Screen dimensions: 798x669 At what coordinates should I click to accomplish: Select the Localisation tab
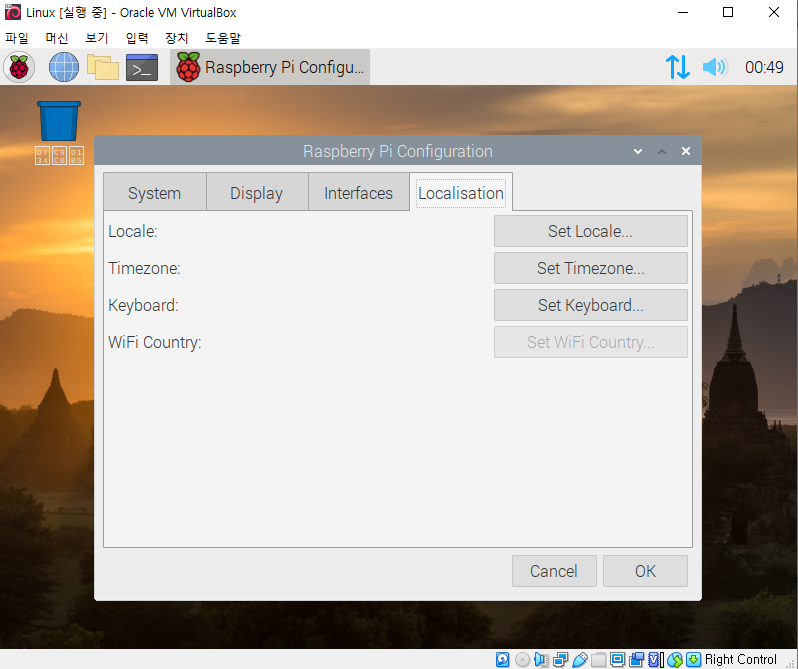[461, 193]
